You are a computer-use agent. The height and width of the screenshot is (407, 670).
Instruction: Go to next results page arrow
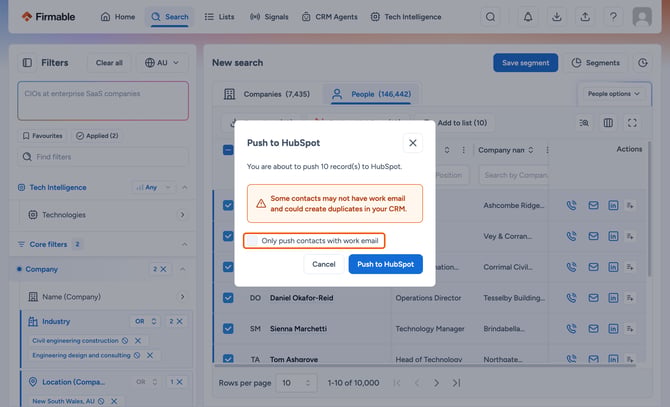click(x=436, y=383)
